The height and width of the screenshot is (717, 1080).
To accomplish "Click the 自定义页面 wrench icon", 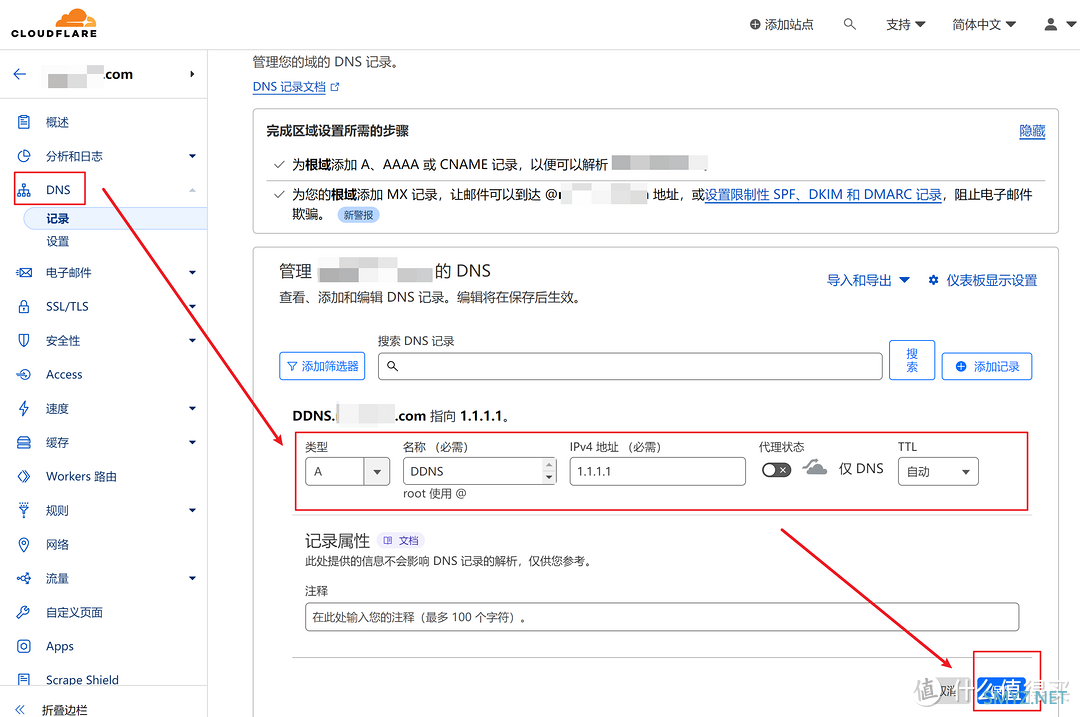I will [x=24, y=612].
